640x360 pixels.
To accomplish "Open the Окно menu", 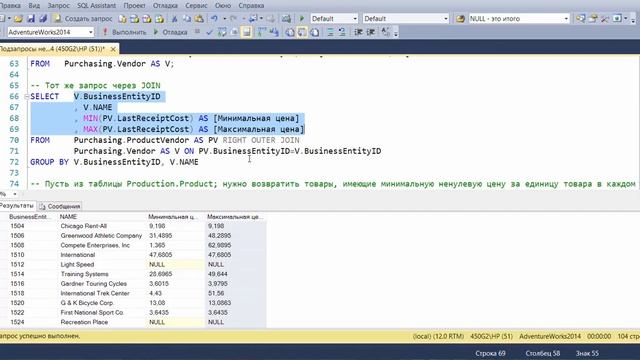I will [x=223, y=6].
